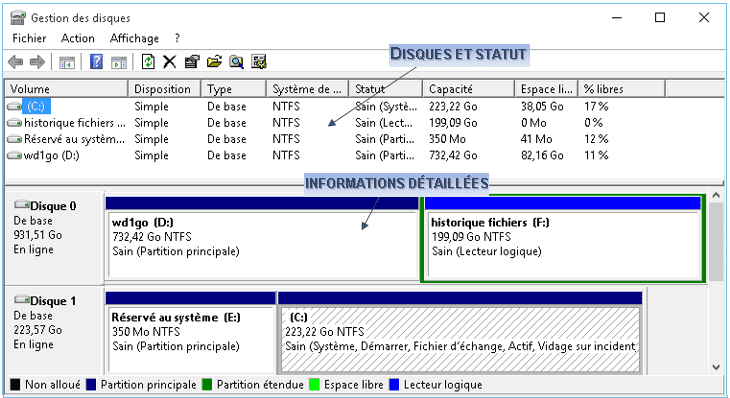Click drive icon beside Réservé au système row

coord(14,139)
